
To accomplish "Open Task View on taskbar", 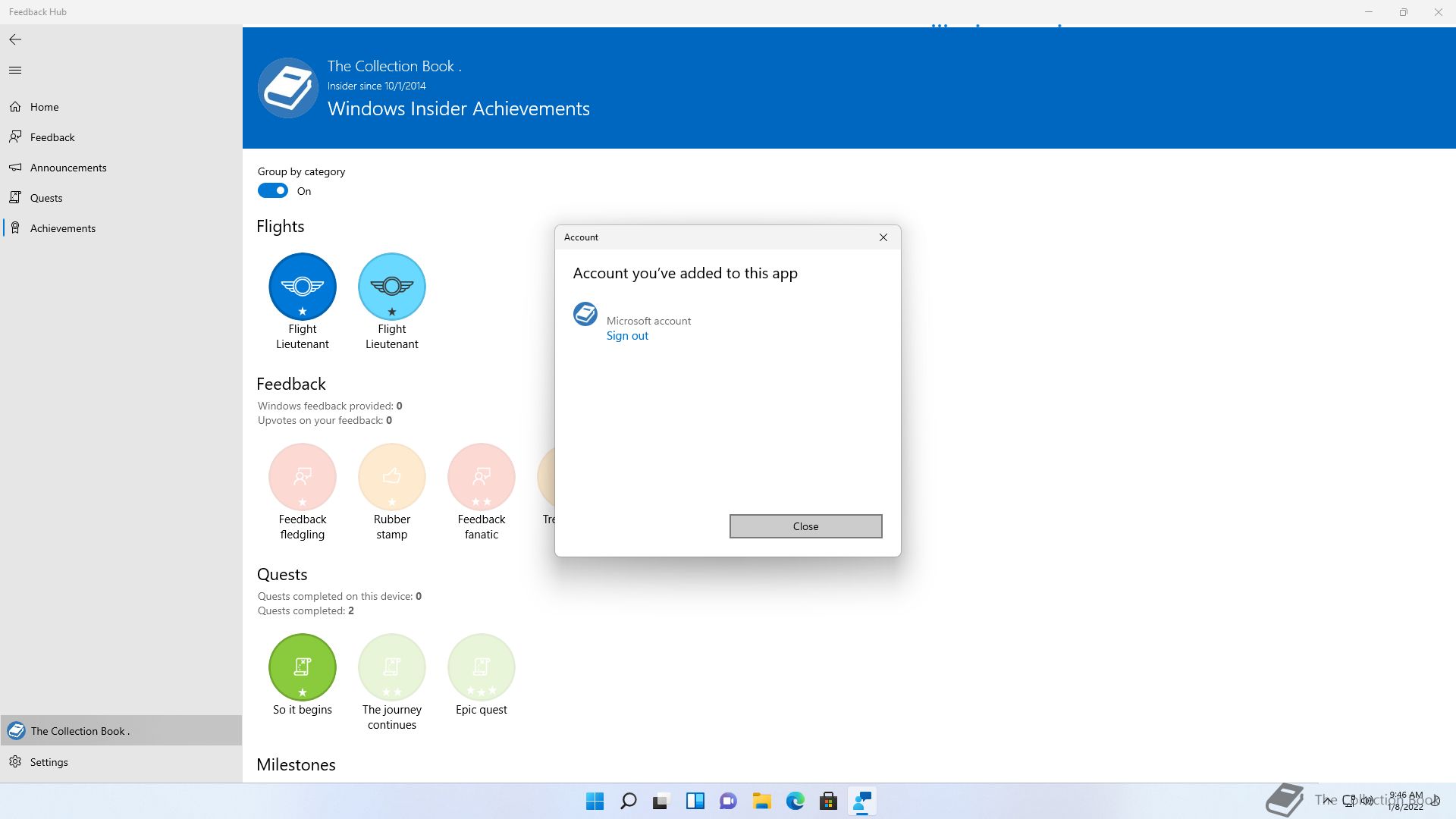I will pos(662,801).
